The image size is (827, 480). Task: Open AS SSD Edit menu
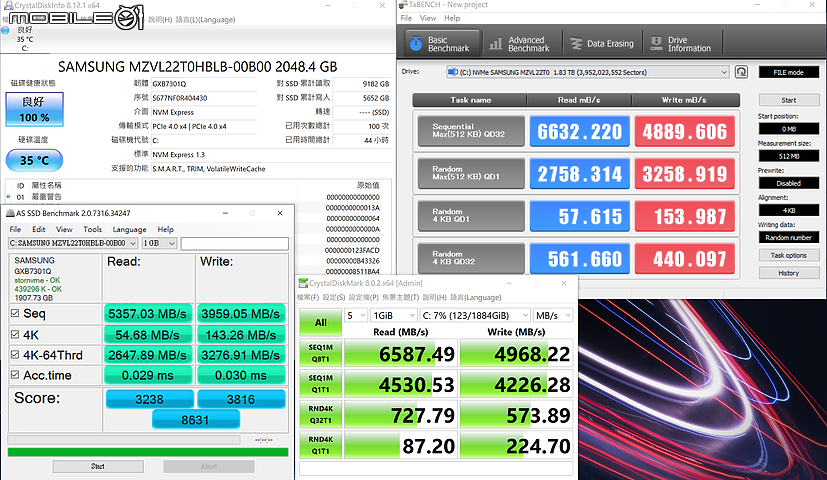[39, 229]
